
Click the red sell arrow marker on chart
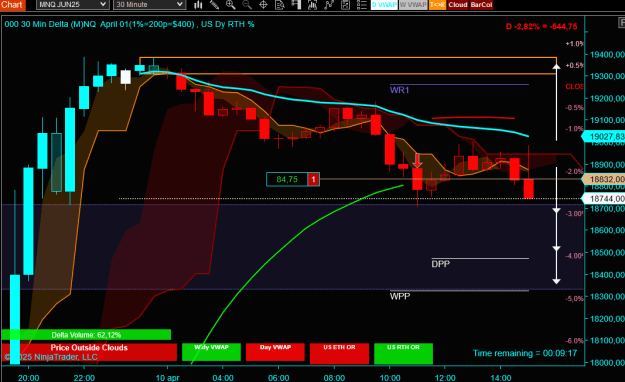click(417, 160)
